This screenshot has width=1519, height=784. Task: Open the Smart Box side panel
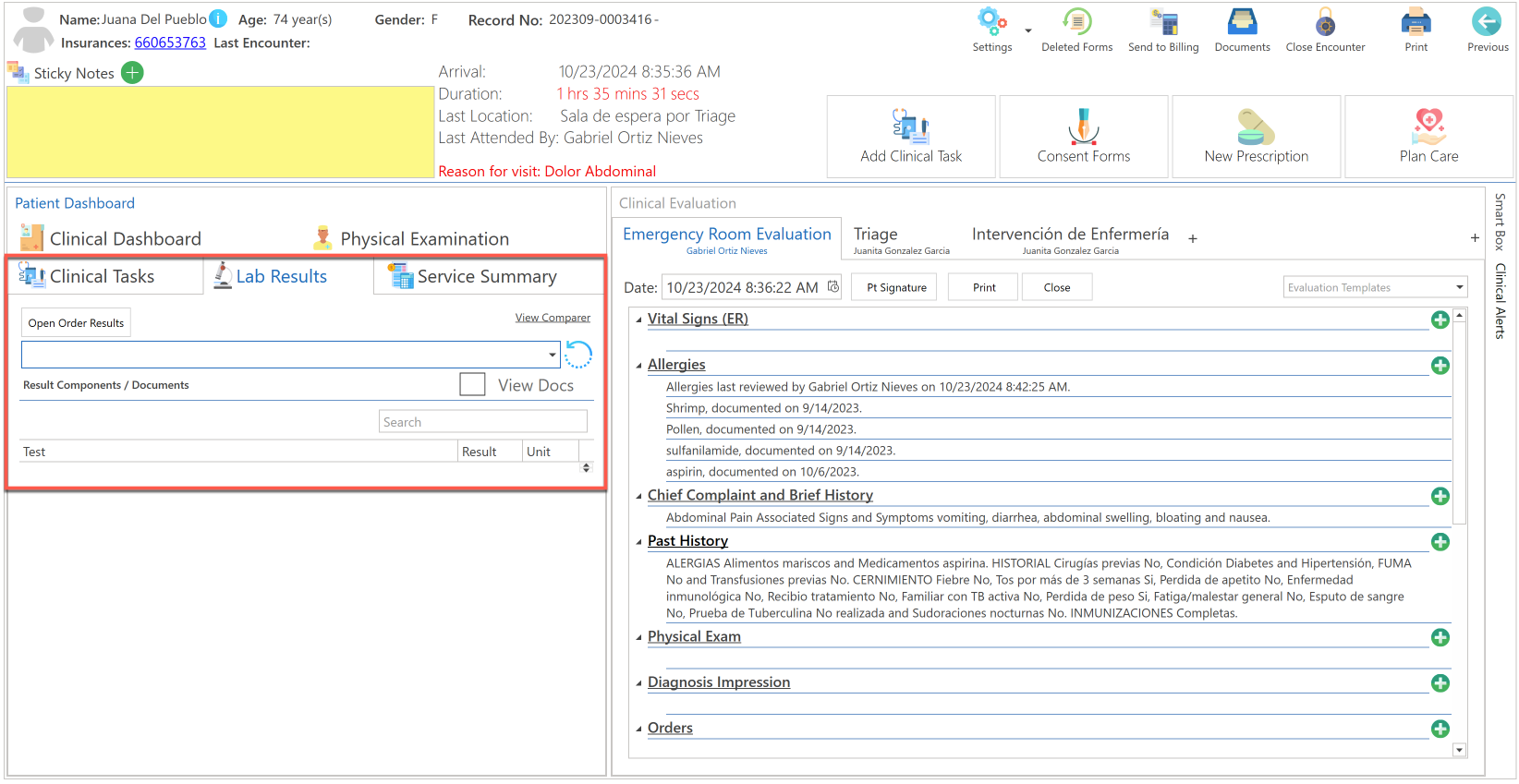point(1500,222)
